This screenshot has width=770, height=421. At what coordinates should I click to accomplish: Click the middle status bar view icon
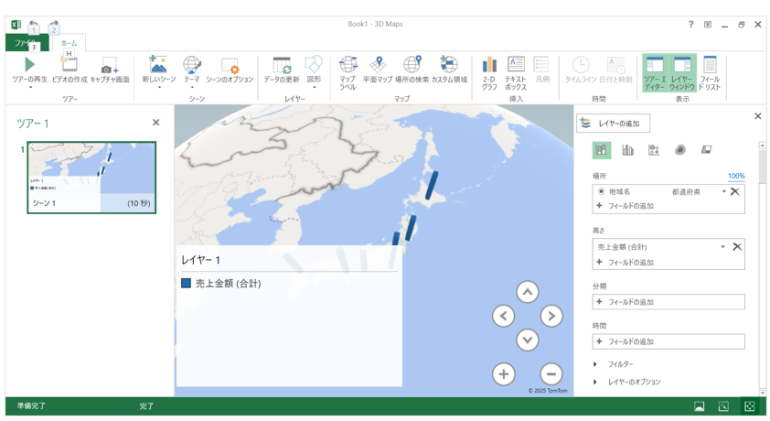click(x=723, y=406)
